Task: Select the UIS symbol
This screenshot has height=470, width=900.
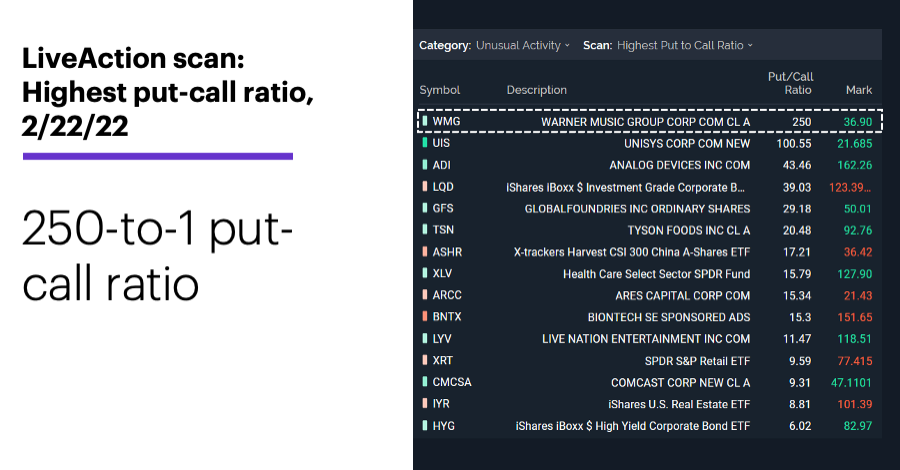Action: point(441,143)
